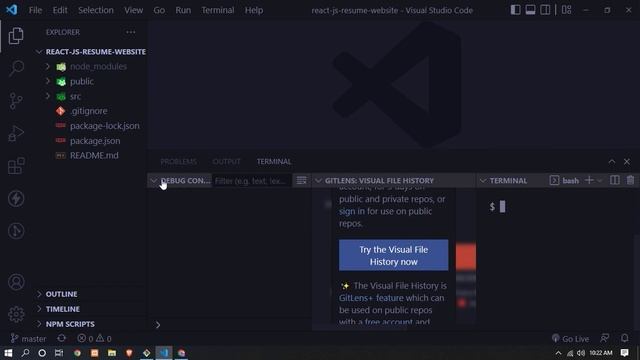Collapse the TERMINAL section chevron

(x=483, y=180)
